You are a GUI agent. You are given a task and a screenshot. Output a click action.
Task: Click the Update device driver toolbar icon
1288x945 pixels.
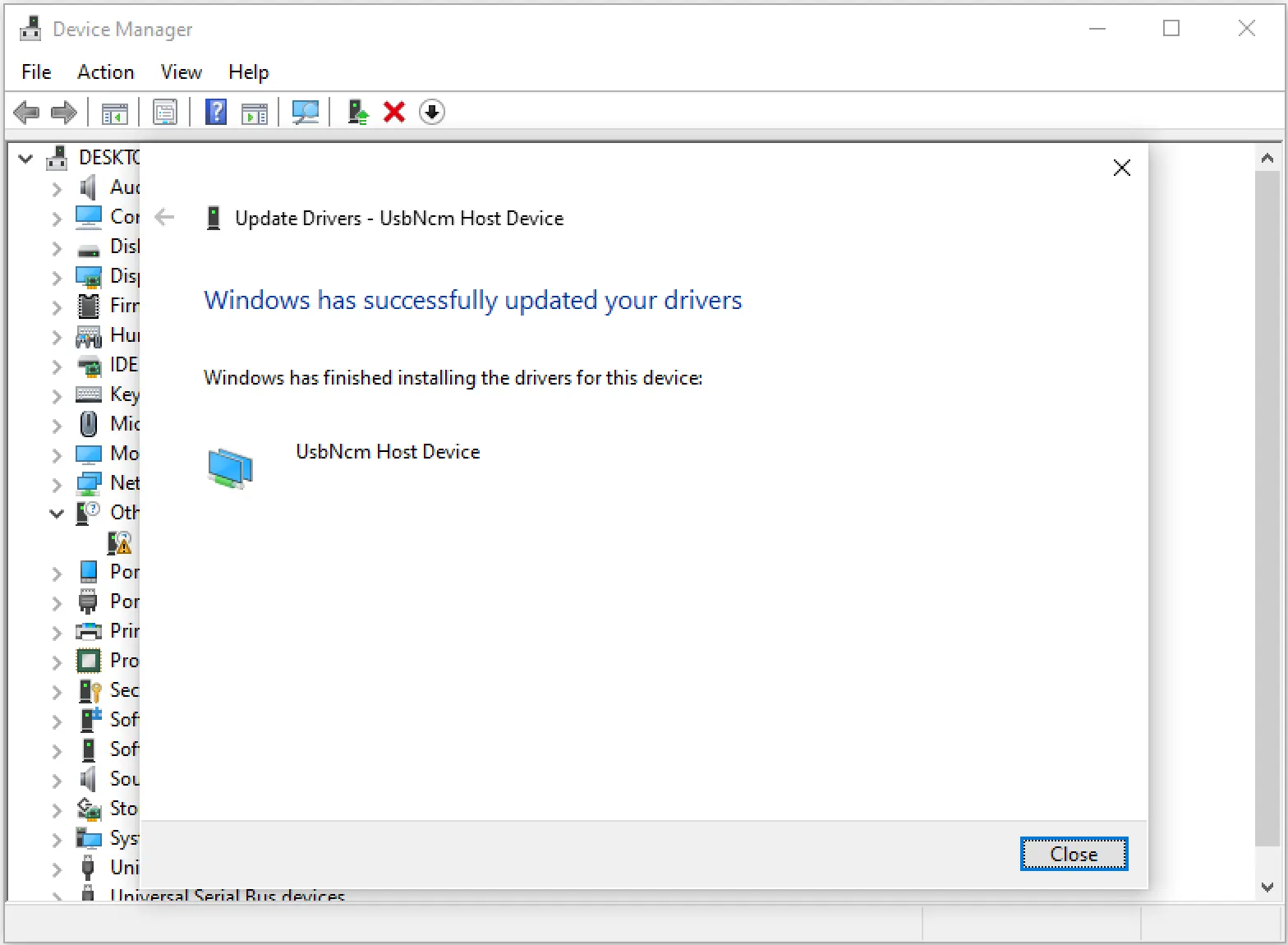click(357, 112)
